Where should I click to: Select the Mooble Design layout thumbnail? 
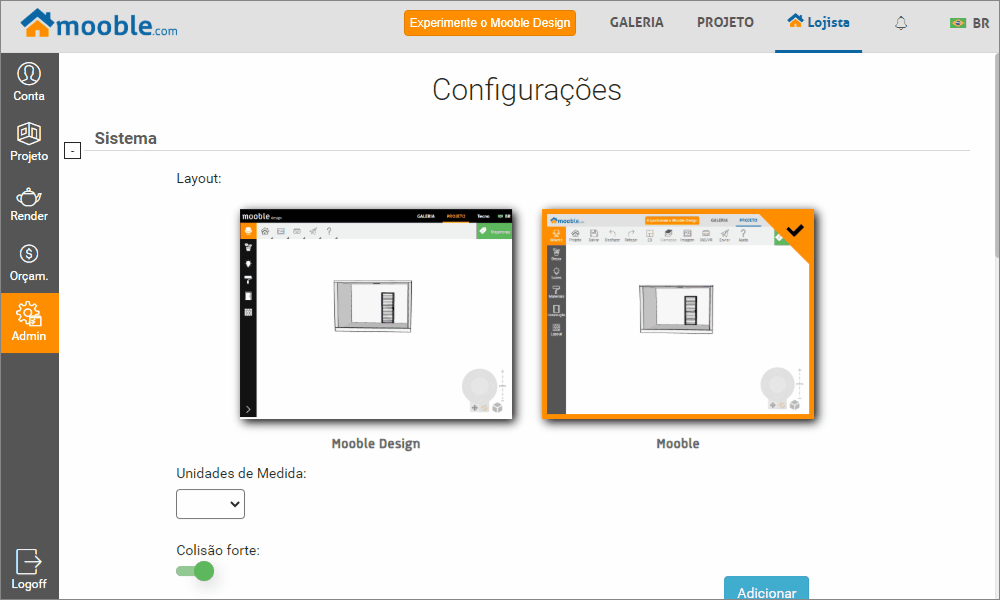click(x=376, y=314)
